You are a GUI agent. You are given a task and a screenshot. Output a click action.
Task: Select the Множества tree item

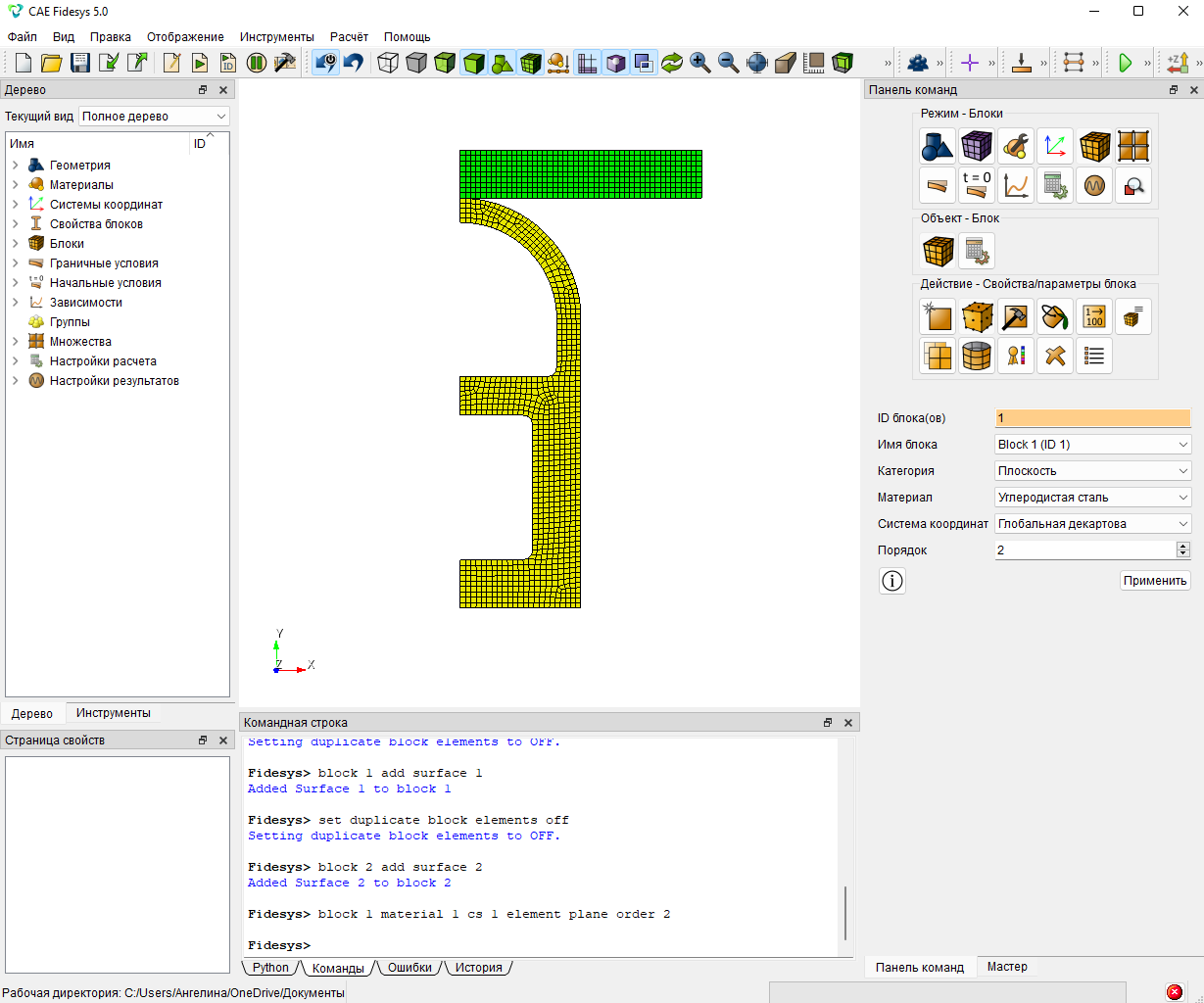[x=80, y=342]
